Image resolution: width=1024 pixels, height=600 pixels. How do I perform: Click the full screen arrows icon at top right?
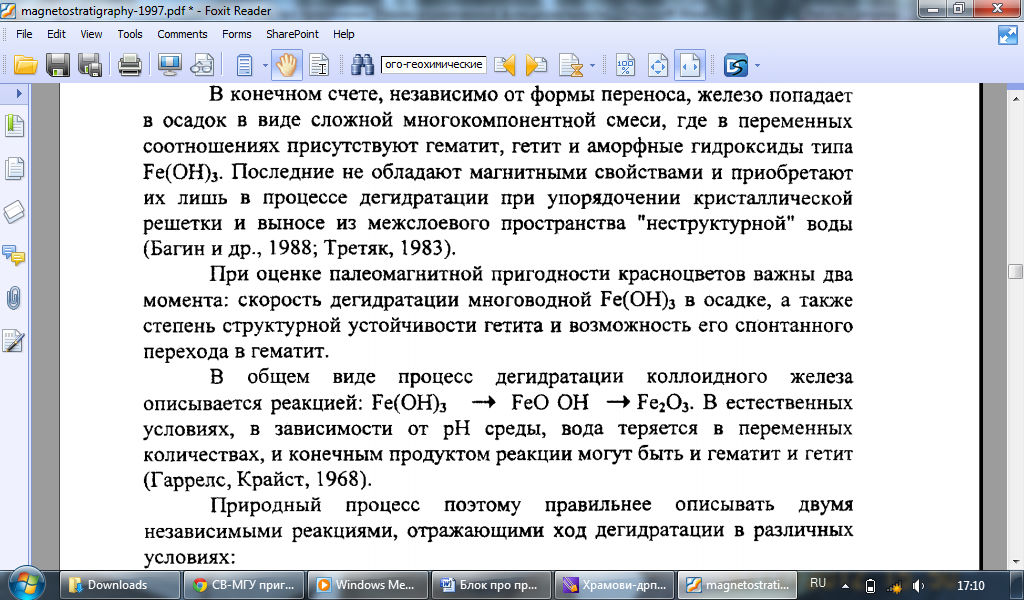tap(1008, 35)
